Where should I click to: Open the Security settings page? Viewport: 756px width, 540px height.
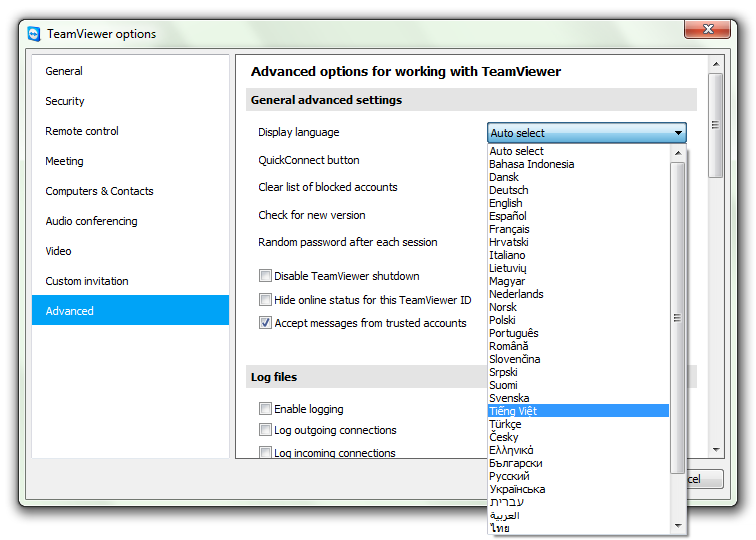(x=130, y=101)
